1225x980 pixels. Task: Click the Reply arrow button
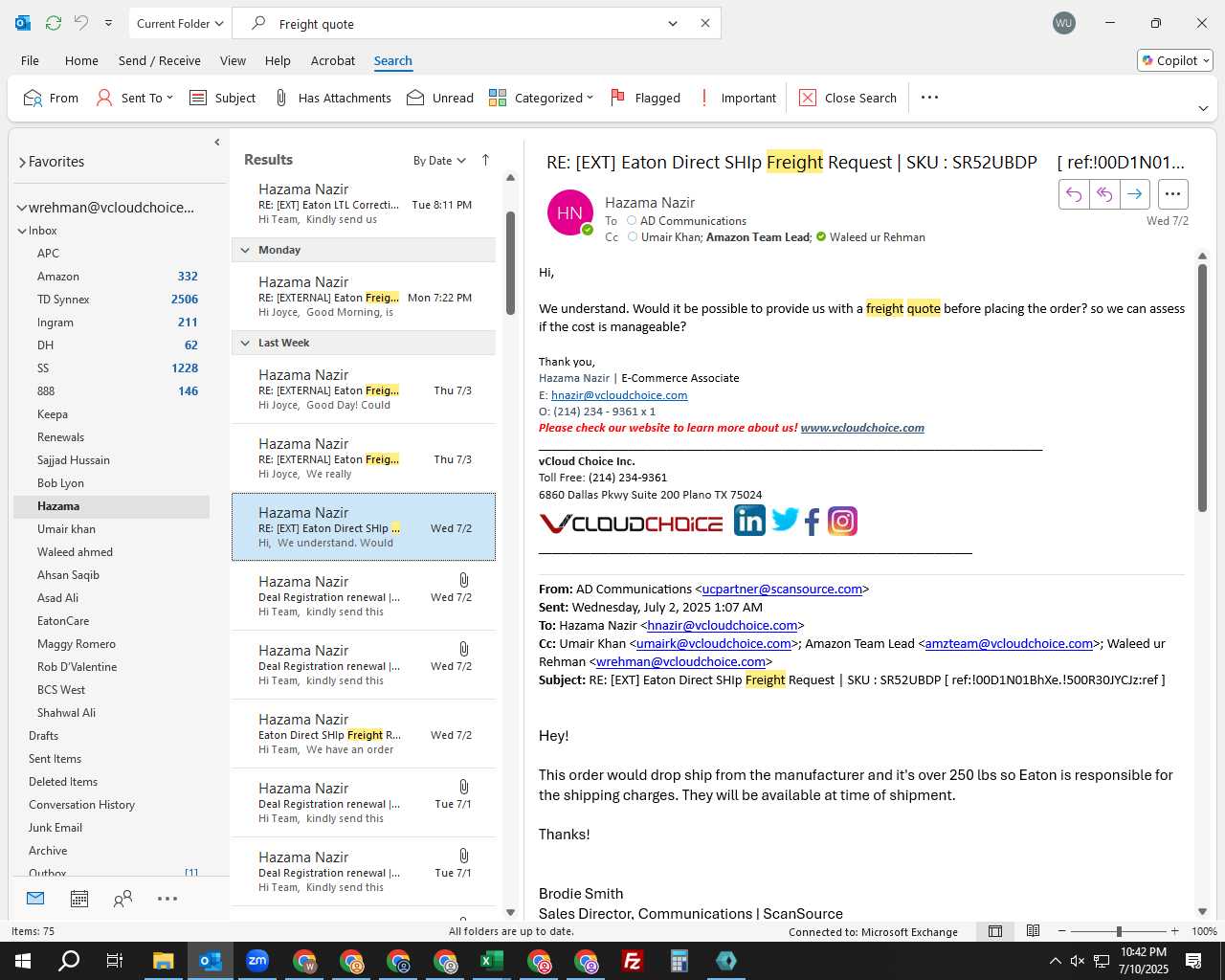click(x=1074, y=194)
